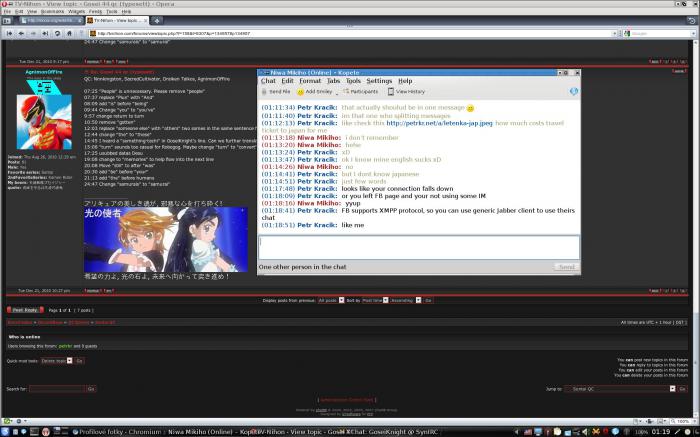Click Send file in Kopete toolbar
Screen dimensions: 700x437
276,92
